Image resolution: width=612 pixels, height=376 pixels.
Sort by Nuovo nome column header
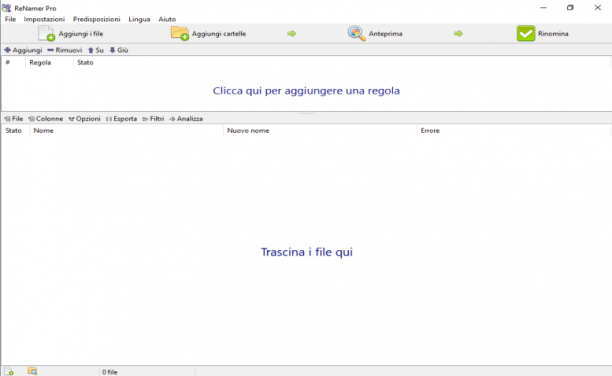pyautogui.click(x=320, y=130)
